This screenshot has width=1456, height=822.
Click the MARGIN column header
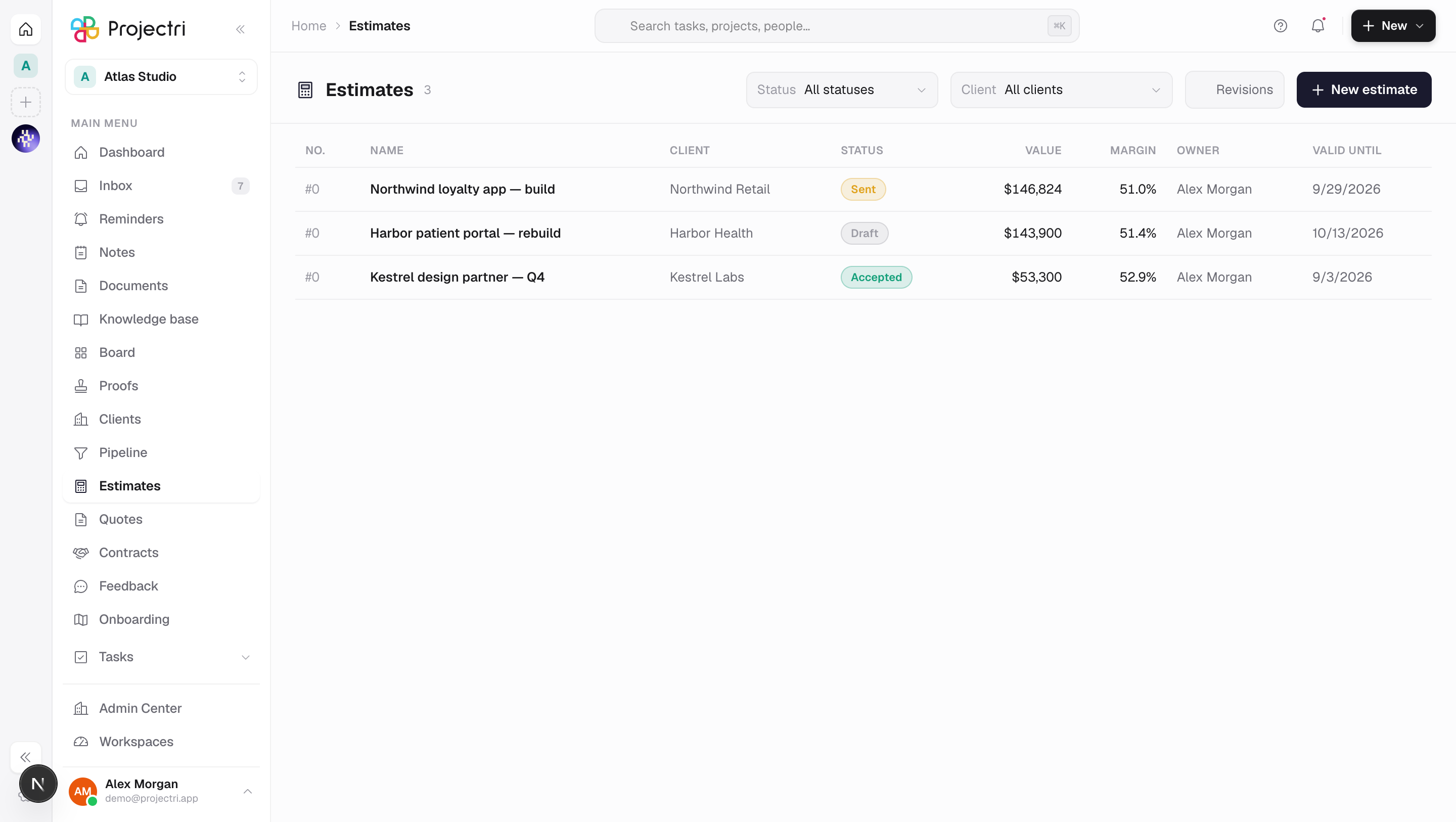1132,151
